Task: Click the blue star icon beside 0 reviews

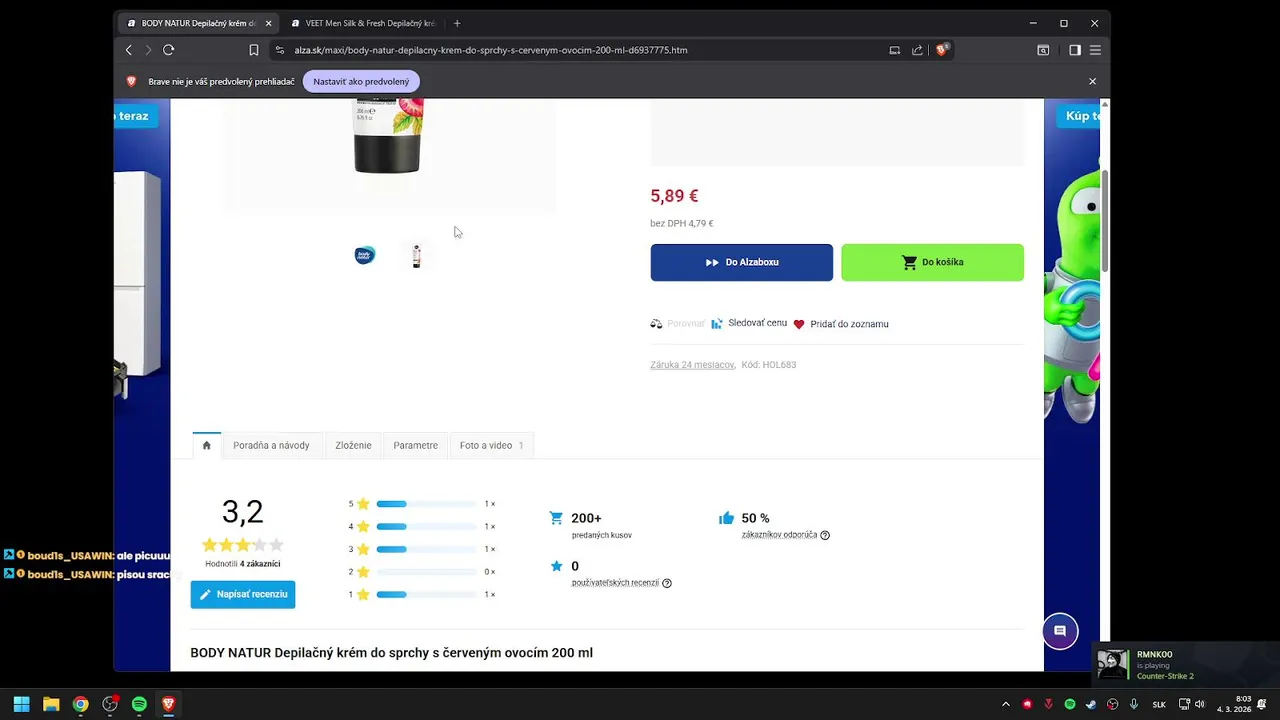Action: (556, 566)
